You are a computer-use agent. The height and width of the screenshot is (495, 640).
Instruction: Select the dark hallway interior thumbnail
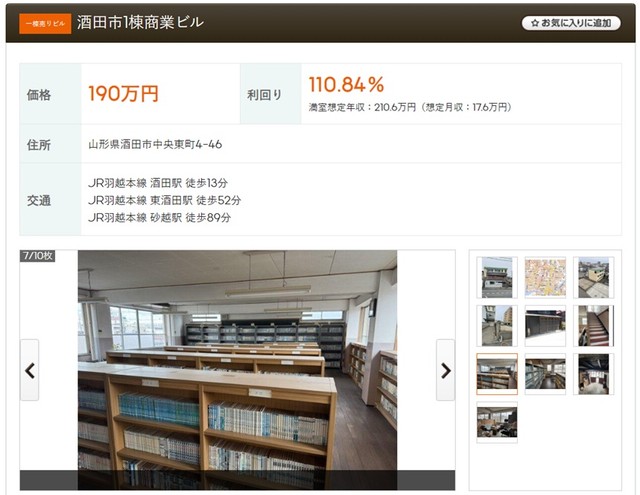pyautogui.click(x=593, y=374)
